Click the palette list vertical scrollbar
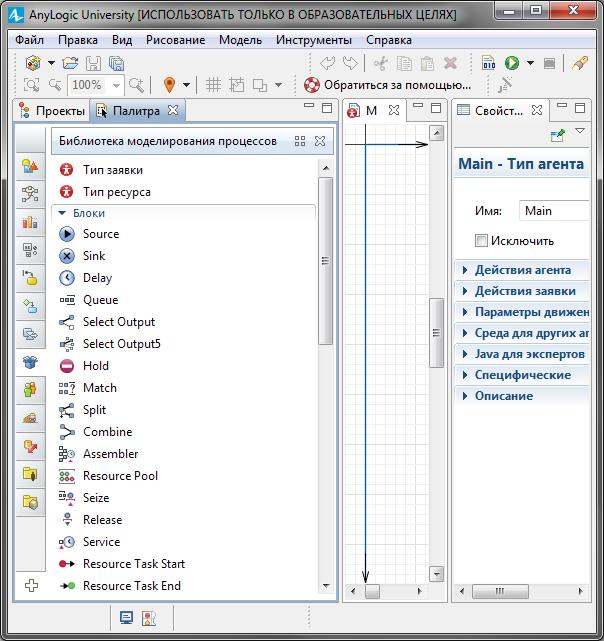Viewport: 604px width, 641px height. [326, 261]
